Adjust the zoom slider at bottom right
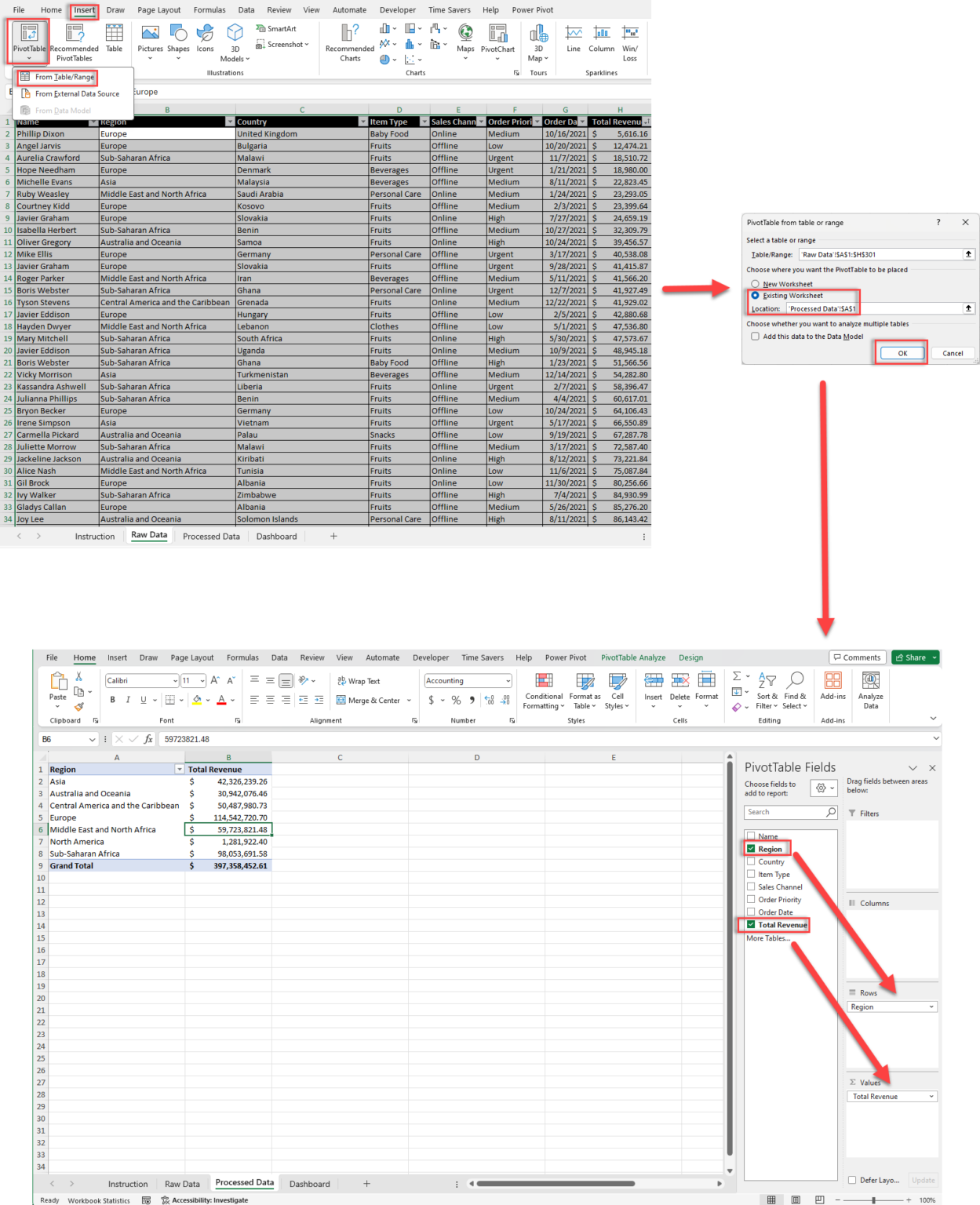Viewport: 980px width, 1205px height. click(x=873, y=1200)
